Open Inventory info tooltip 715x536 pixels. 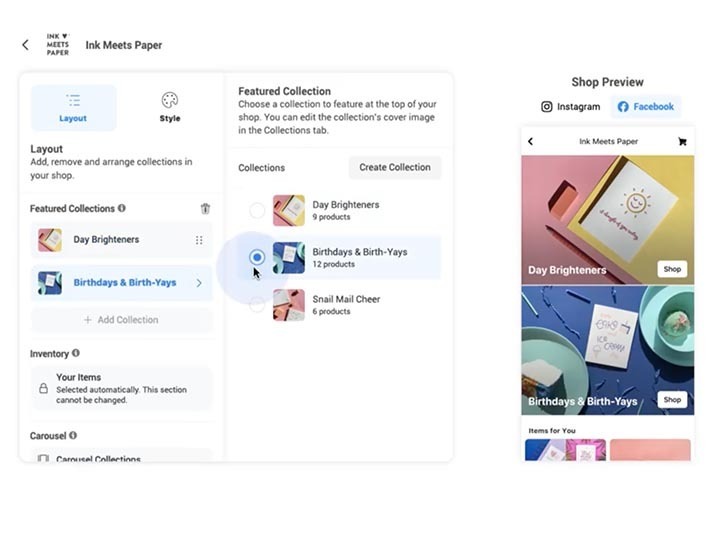(76, 353)
